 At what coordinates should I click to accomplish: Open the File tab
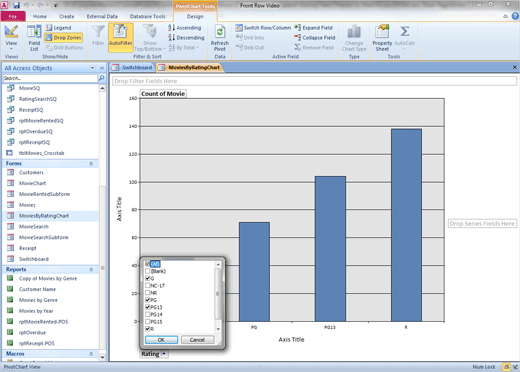tap(13, 16)
